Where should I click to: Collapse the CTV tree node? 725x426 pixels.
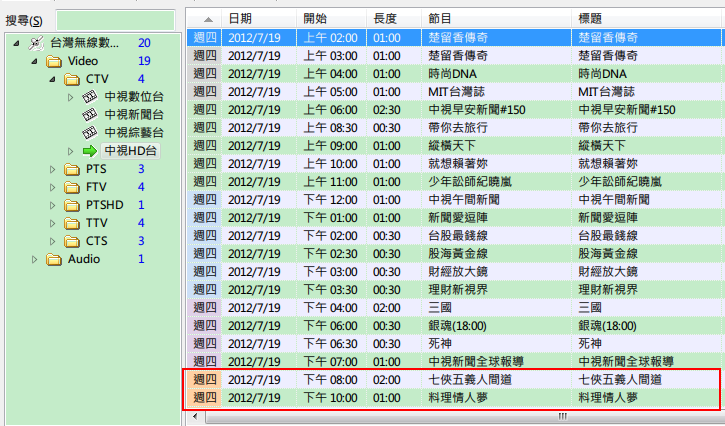click(53, 80)
